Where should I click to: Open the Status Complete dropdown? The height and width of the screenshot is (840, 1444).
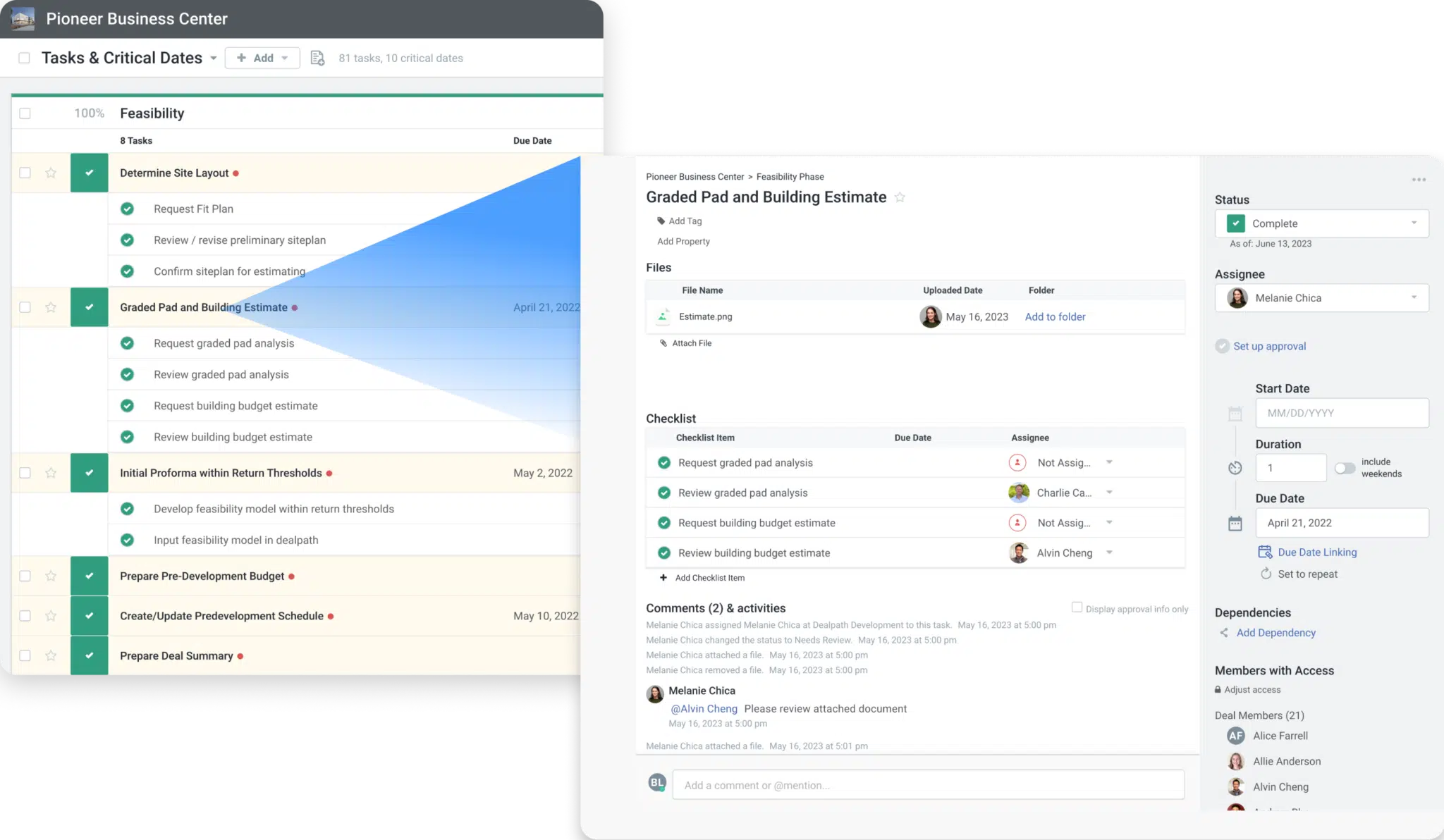[x=1321, y=223]
